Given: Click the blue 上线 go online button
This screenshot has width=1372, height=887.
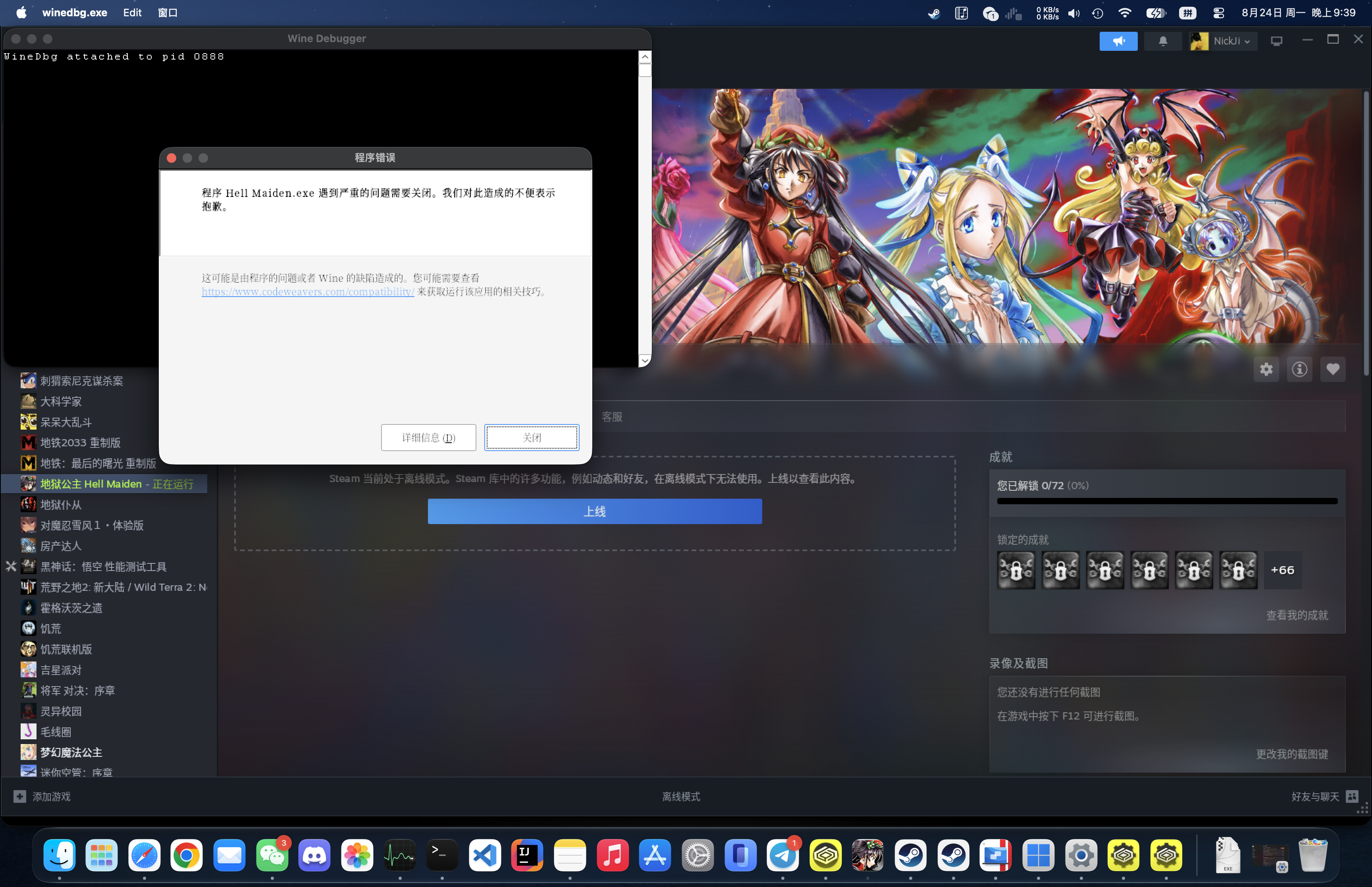Looking at the screenshot, I should click(x=594, y=511).
